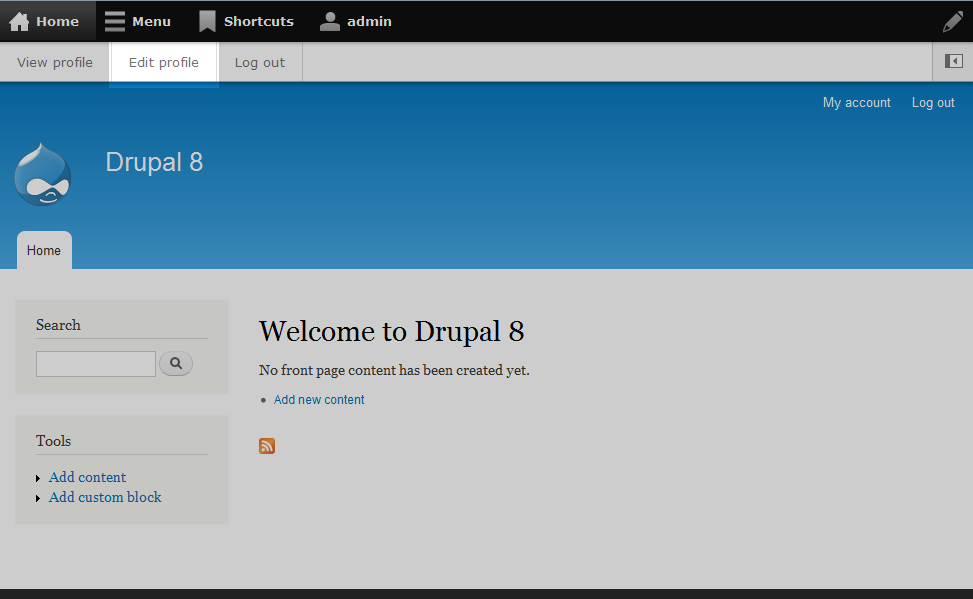Image resolution: width=973 pixels, height=599 pixels.
Task: Click the 'No front page content' text
Action: 394,370
